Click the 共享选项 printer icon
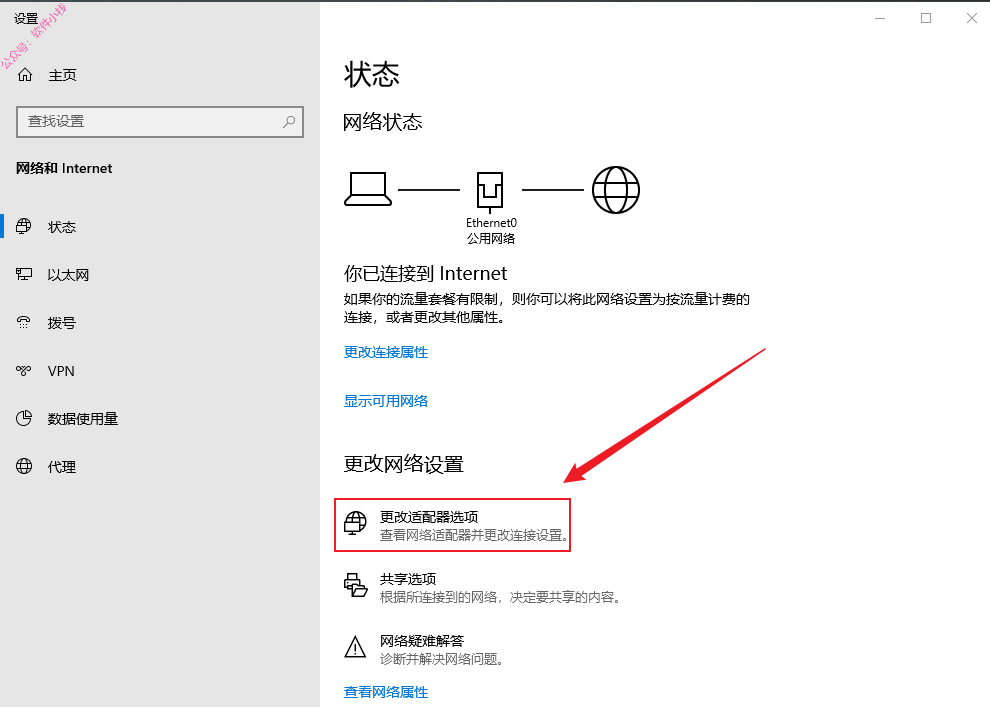The image size is (990, 707). click(x=355, y=585)
